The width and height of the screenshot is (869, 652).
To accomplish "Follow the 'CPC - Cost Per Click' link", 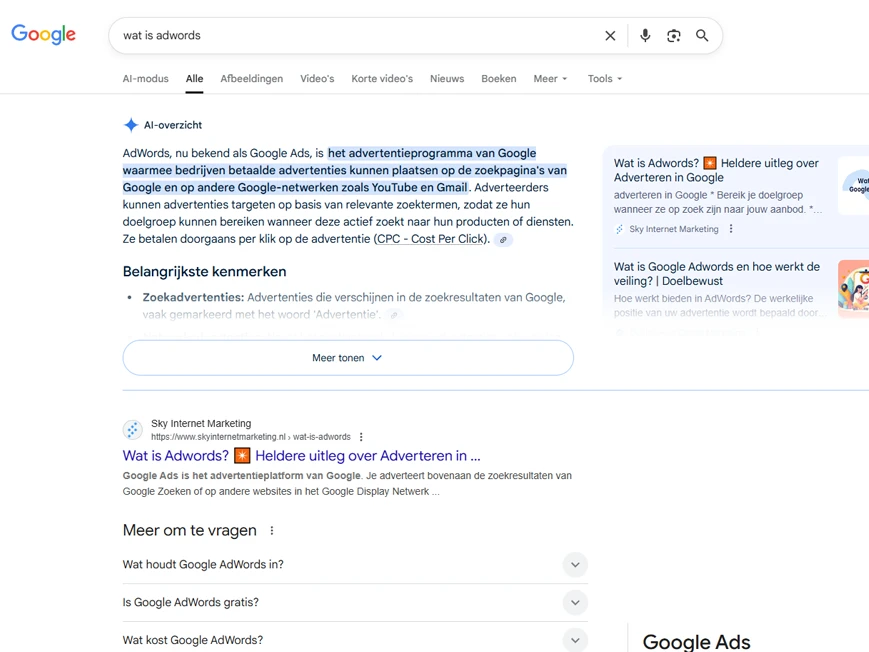I will tap(431, 239).
